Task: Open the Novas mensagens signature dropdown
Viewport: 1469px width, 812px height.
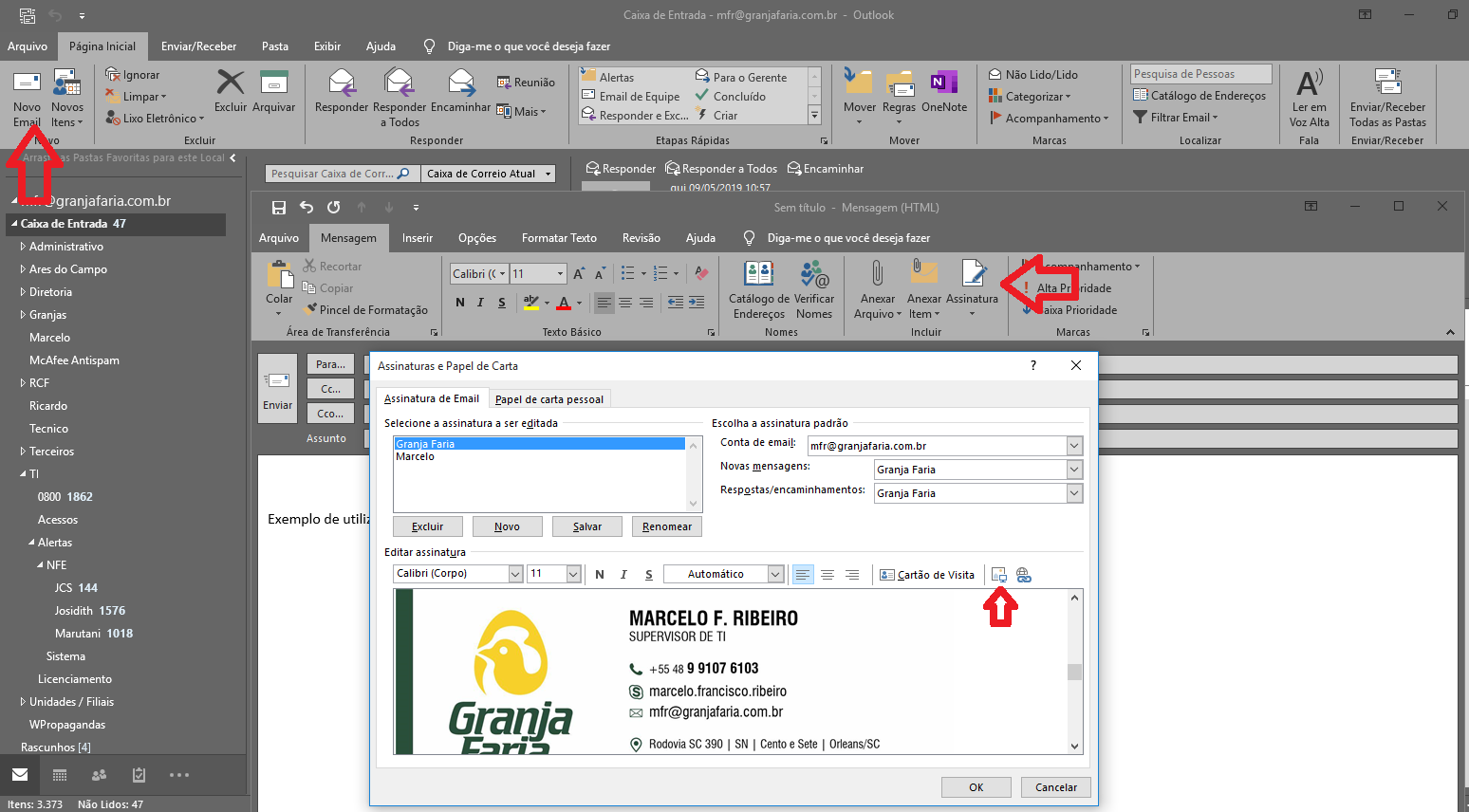Action: [x=1073, y=469]
